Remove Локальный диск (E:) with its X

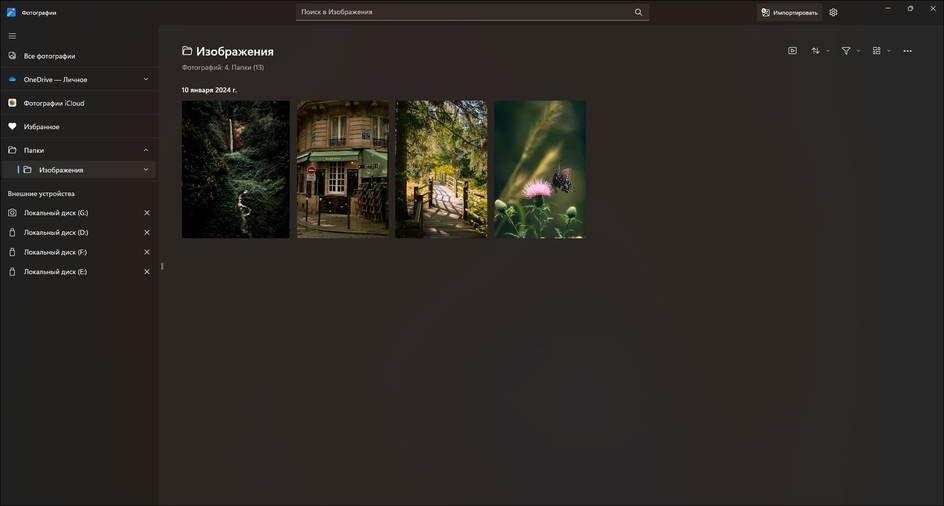tap(147, 272)
